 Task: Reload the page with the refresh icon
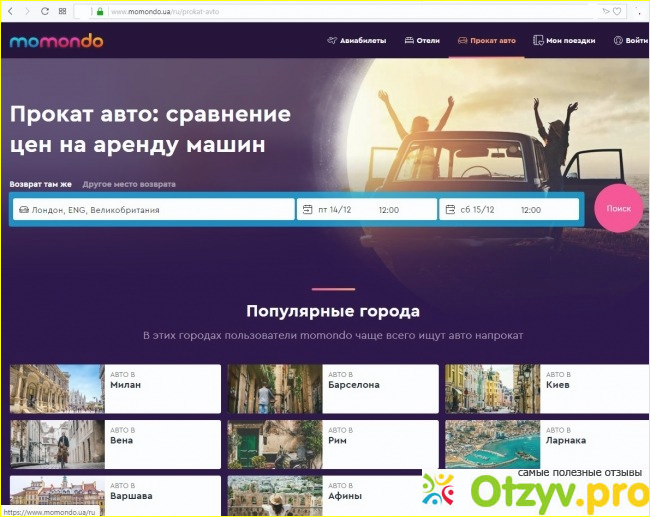46,11
